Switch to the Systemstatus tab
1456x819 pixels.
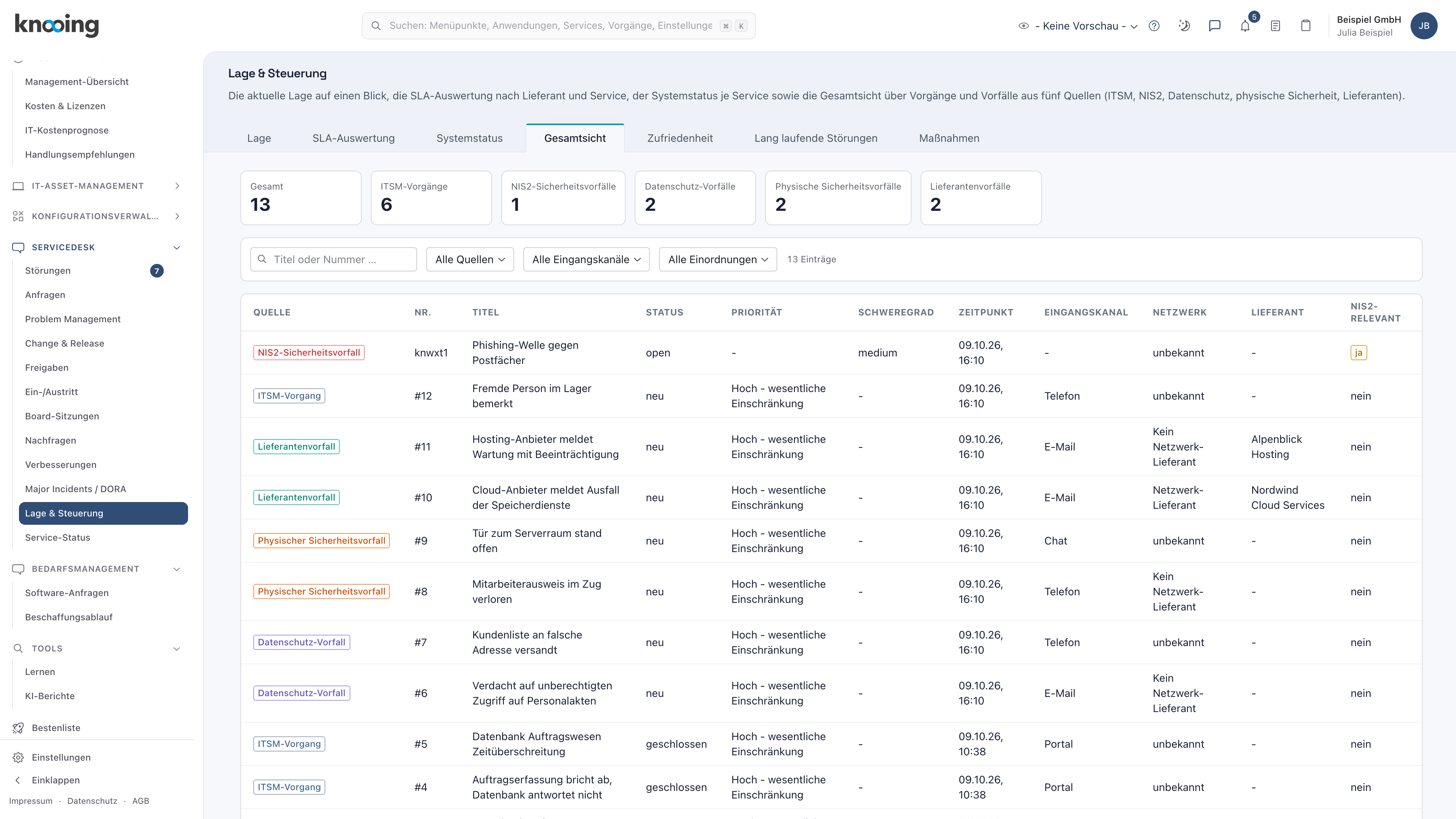click(x=469, y=138)
